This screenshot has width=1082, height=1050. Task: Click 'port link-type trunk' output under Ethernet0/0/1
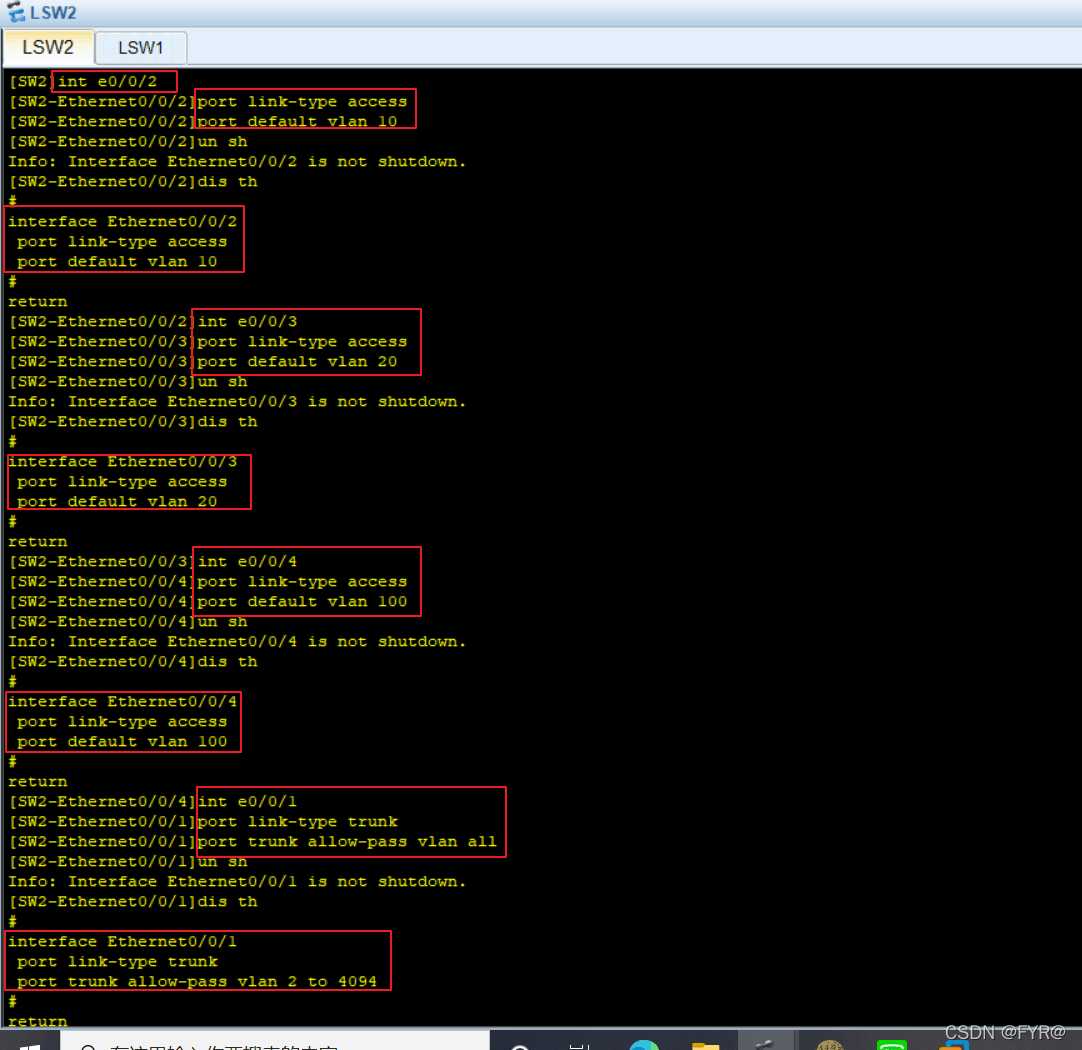pyautogui.click(x=117, y=962)
